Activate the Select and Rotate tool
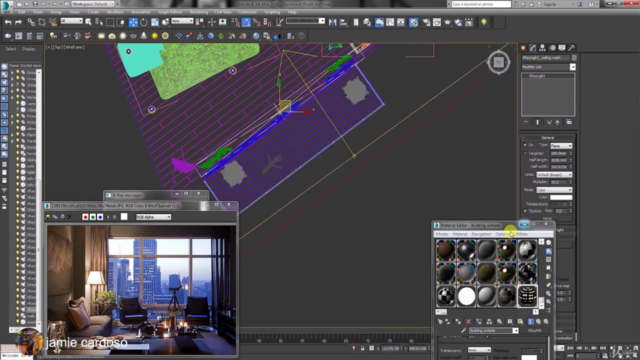The image size is (640, 360). tap(144, 22)
